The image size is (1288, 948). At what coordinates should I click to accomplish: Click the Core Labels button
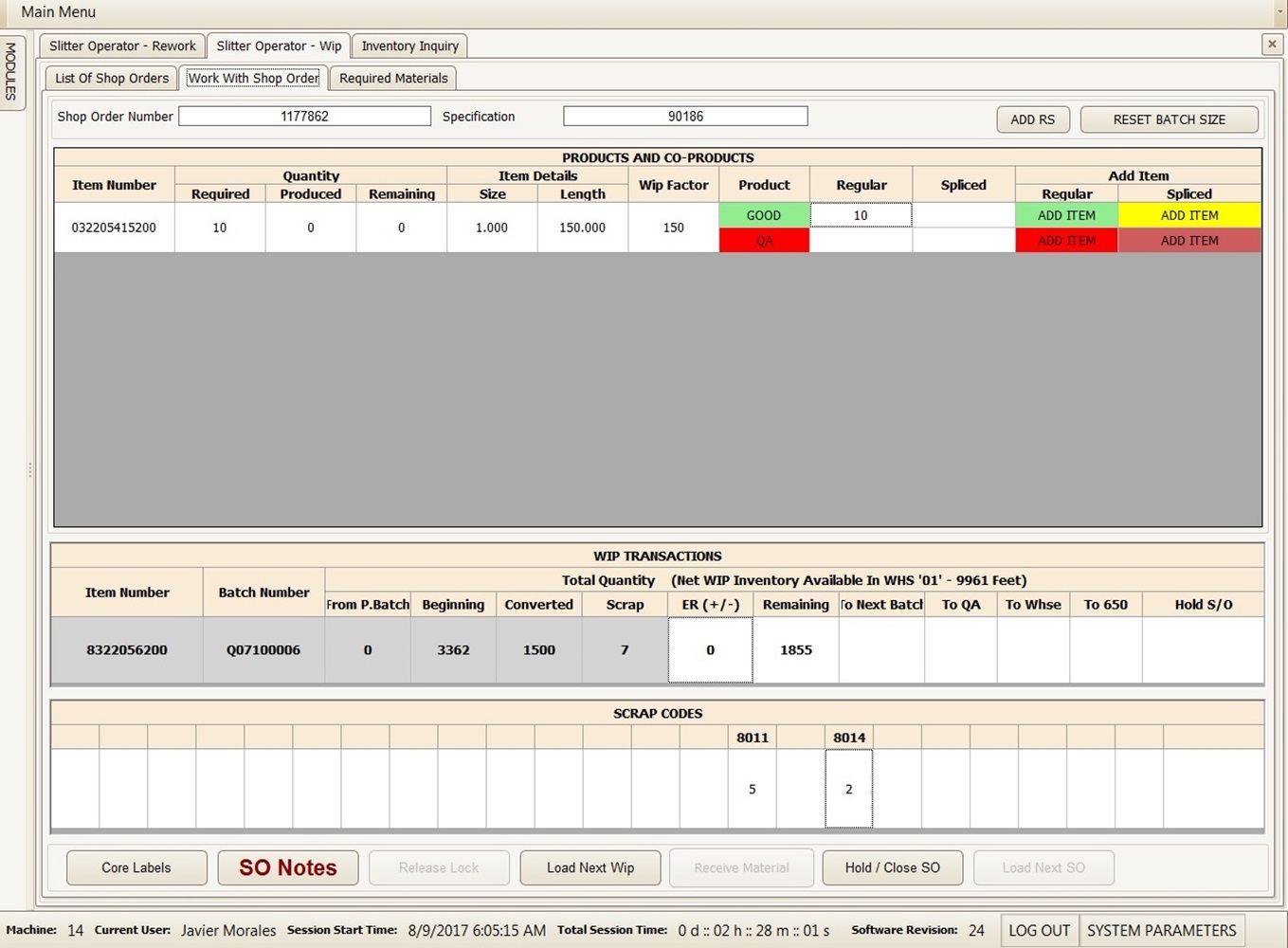click(136, 867)
